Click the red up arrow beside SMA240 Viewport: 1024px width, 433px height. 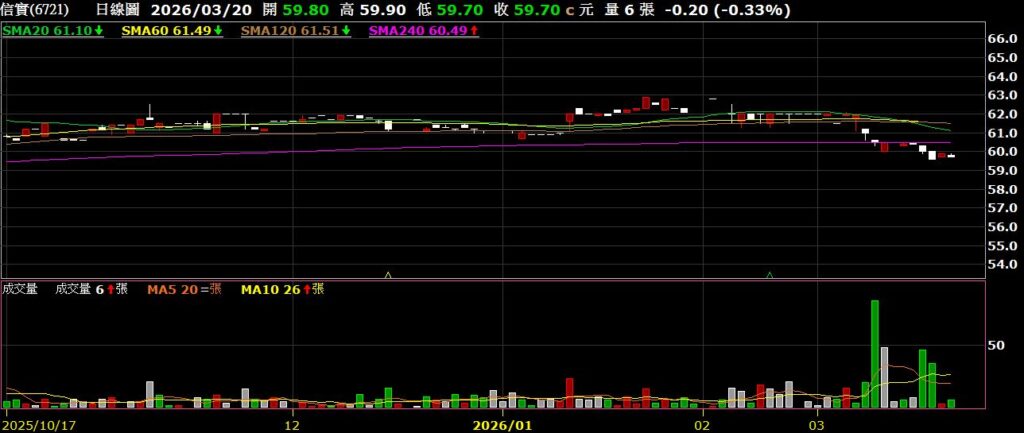click(473, 32)
